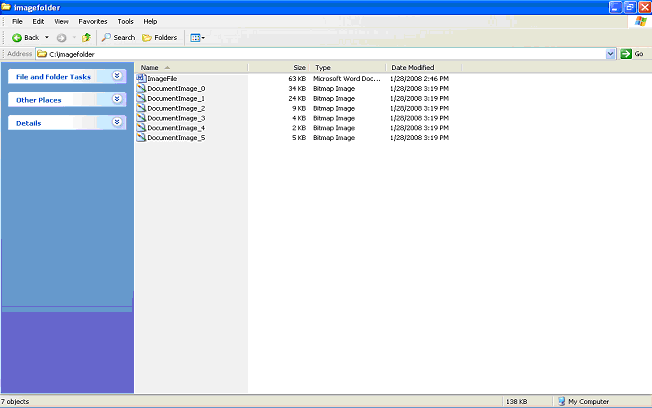652x408 pixels.
Task: Click the DocumentImage_2 file name
Action: pos(176,108)
